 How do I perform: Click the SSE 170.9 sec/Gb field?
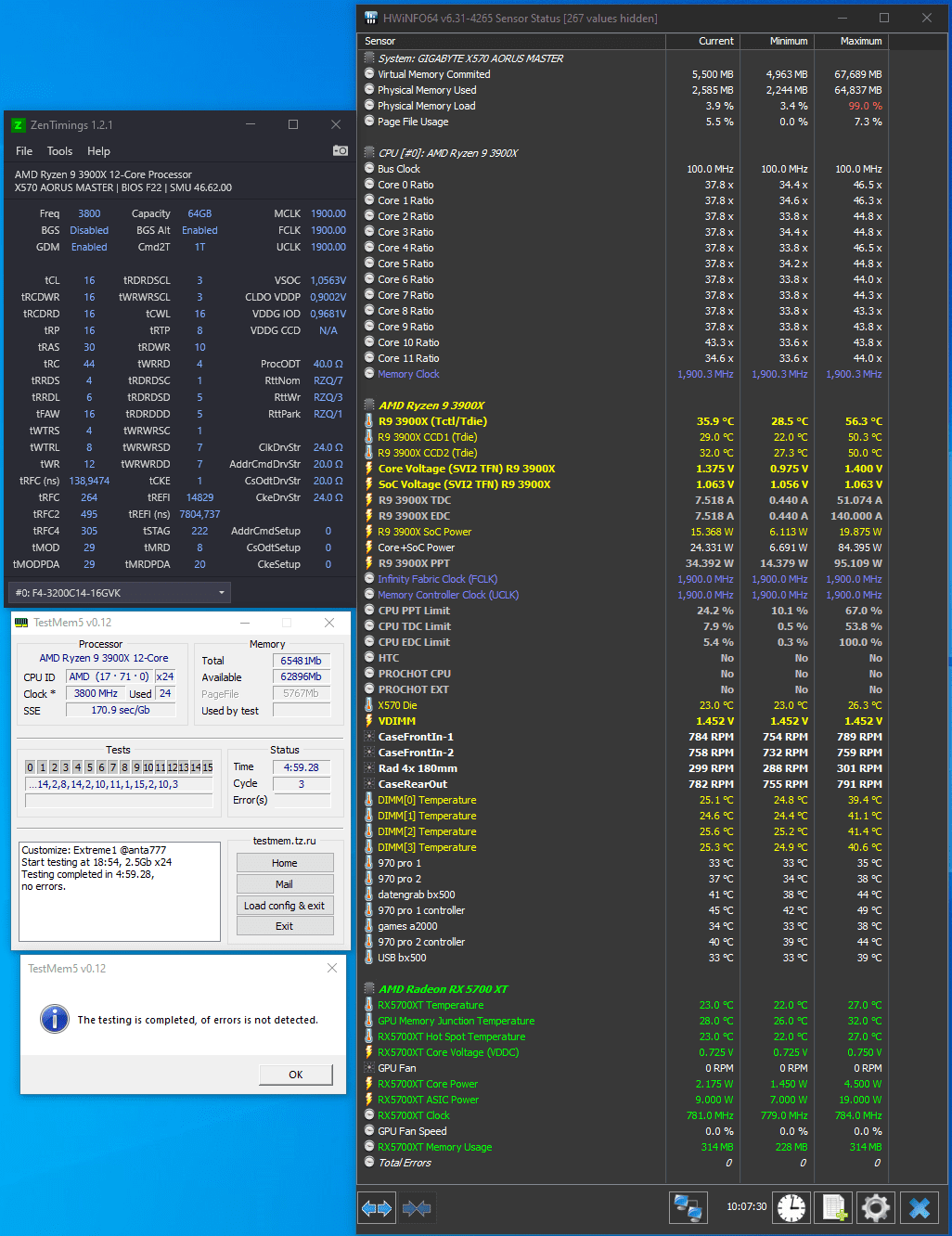(121, 710)
